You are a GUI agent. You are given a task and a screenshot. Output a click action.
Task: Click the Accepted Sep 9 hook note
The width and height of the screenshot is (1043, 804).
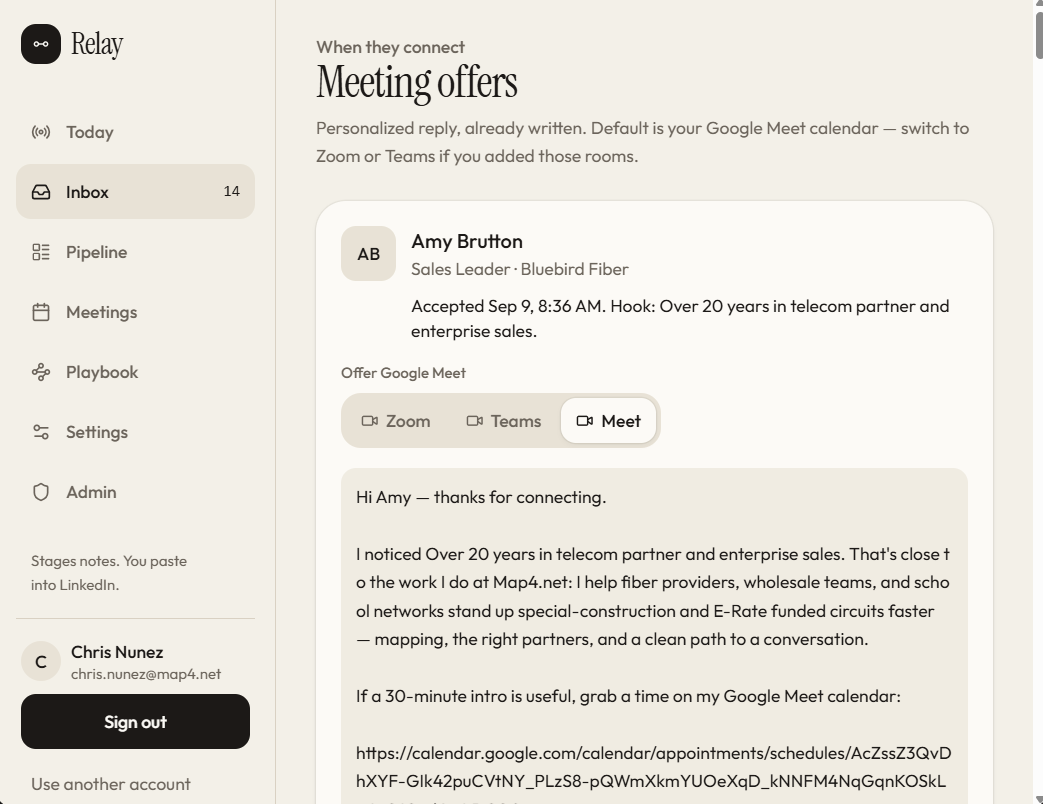[x=680, y=319]
